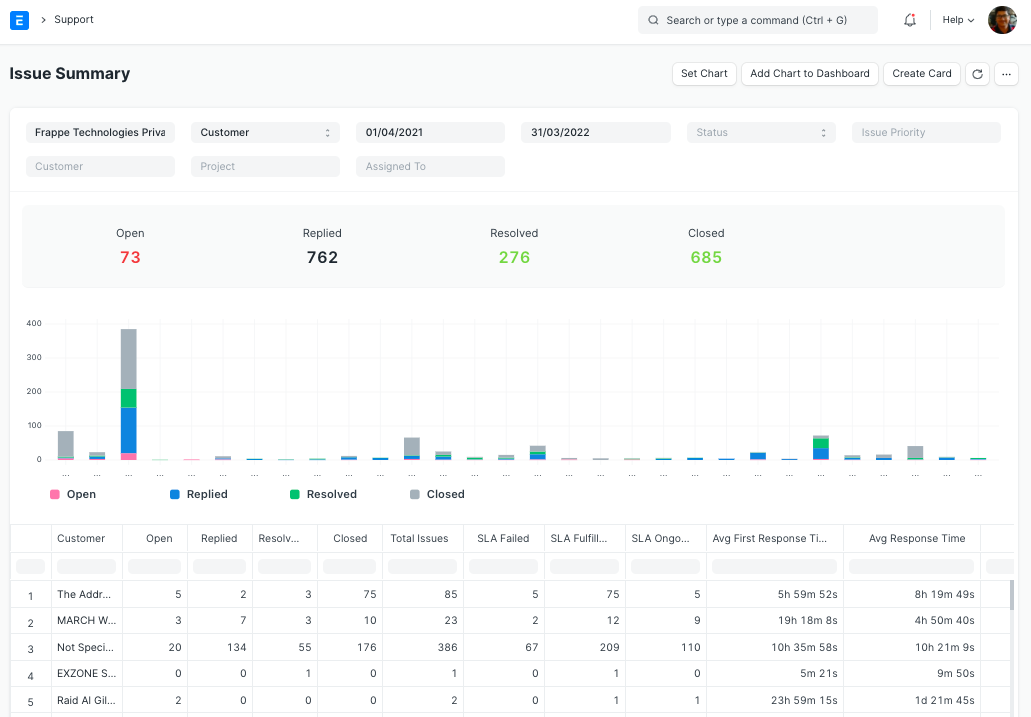The width and height of the screenshot is (1031, 717).
Task: Open the ellipsis options menu
Action: pyautogui.click(x=1006, y=74)
